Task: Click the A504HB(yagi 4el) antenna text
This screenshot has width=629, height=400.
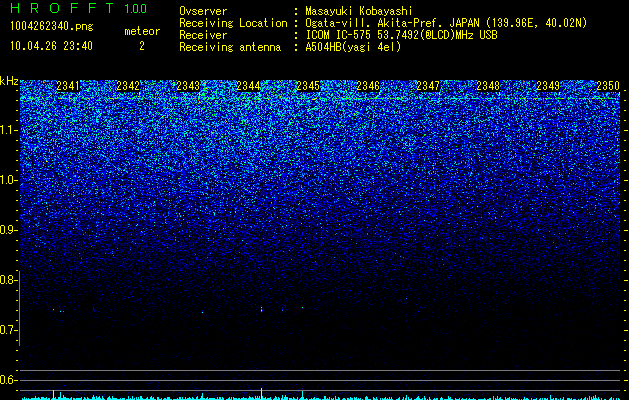Action: [353, 47]
